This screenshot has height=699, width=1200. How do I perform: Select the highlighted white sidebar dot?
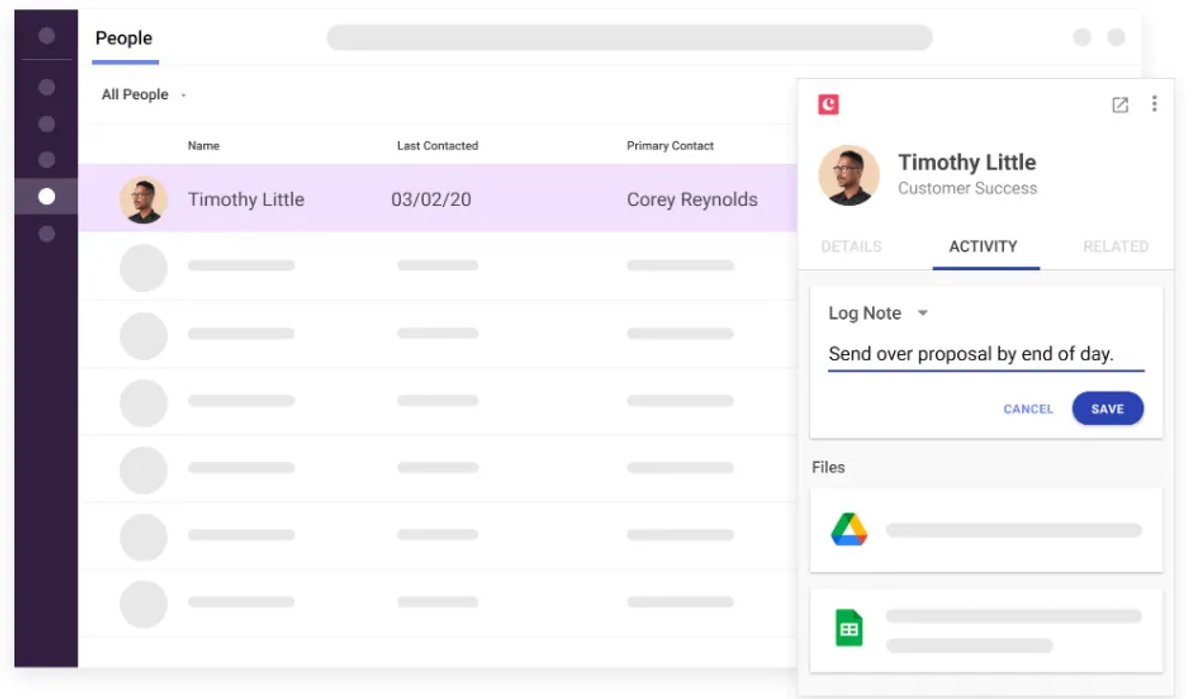(x=46, y=196)
